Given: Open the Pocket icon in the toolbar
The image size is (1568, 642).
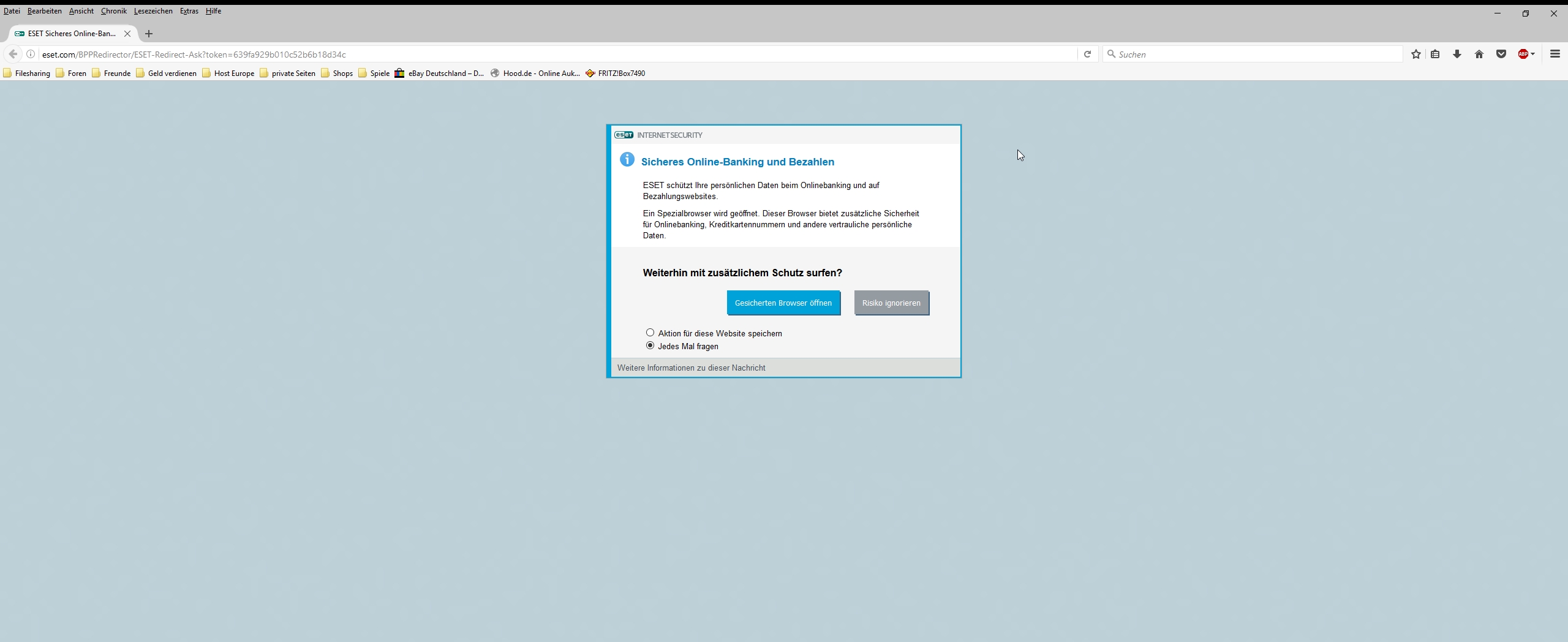Looking at the screenshot, I should 1501,54.
